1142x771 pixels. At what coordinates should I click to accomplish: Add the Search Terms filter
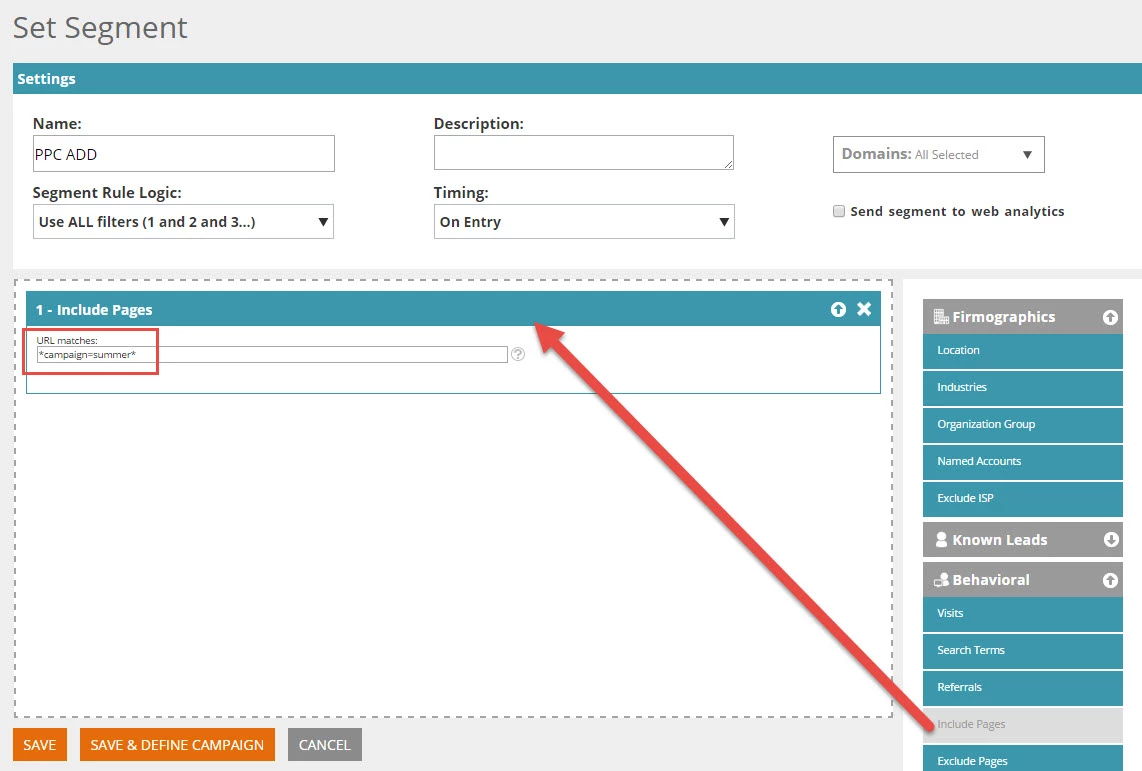click(1023, 651)
